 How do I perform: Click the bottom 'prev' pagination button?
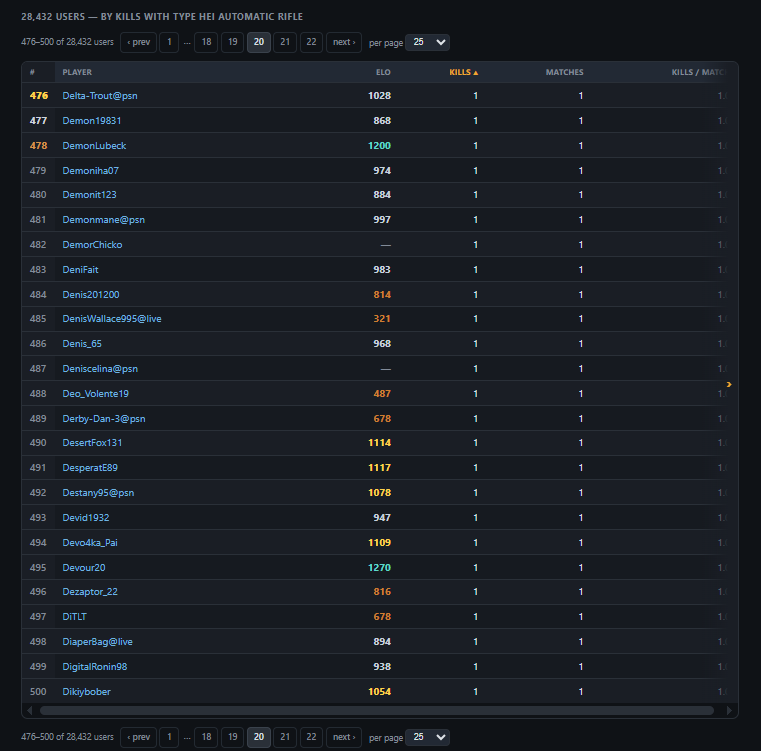(x=138, y=737)
